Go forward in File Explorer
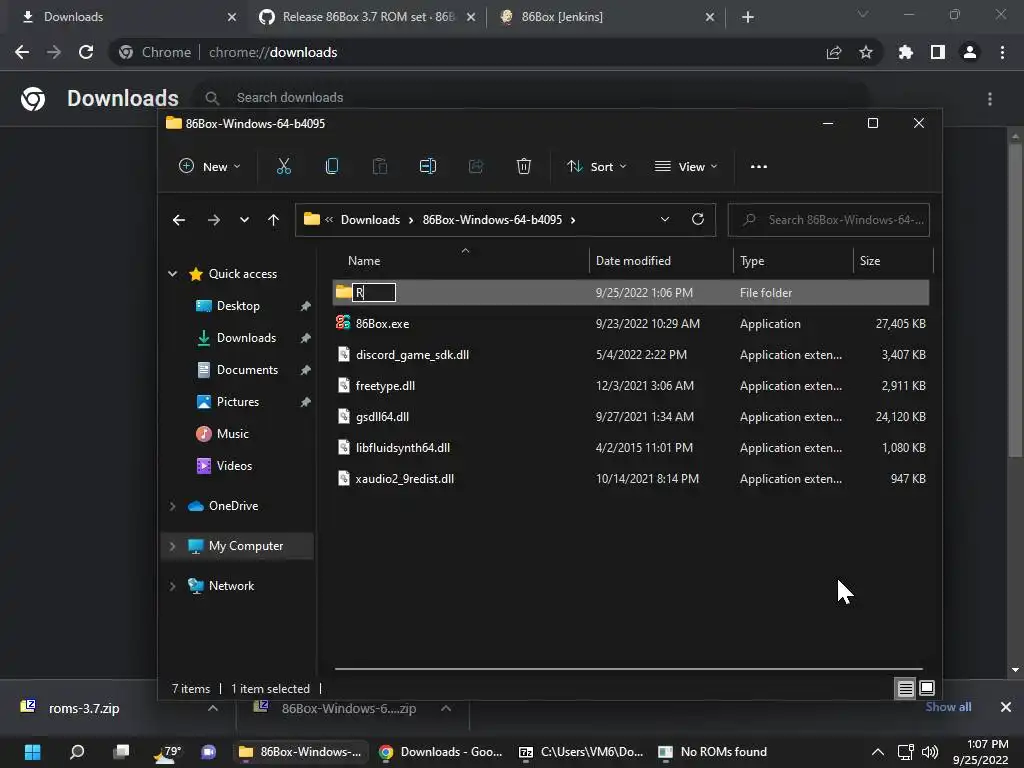The height and width of the screenshot is (768, 1024). [x=214, y=220]
